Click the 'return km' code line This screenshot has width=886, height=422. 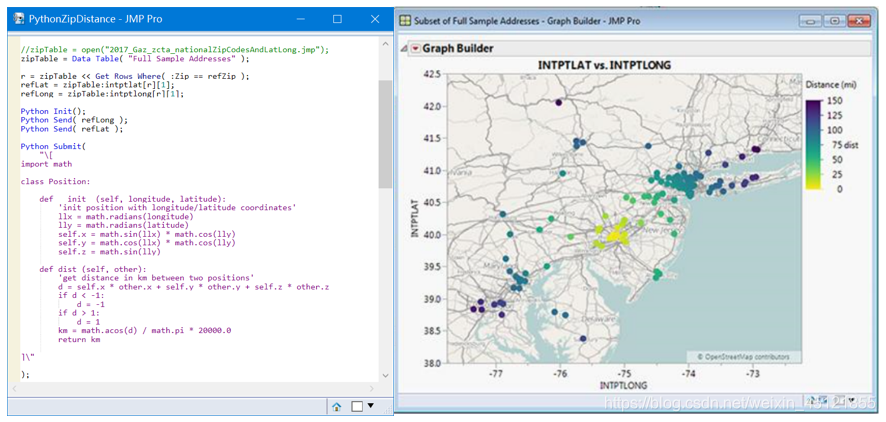pyautogui.click(x=79, y=340)
